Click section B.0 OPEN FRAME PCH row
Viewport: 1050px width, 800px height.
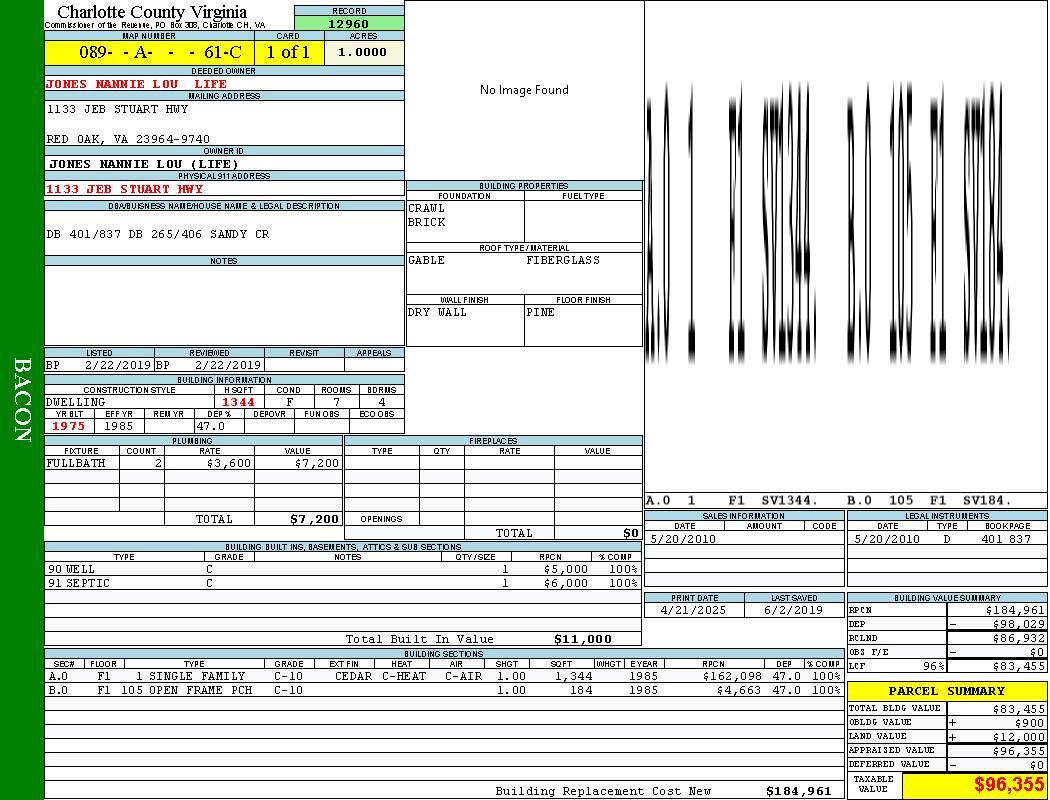[444, 690]
